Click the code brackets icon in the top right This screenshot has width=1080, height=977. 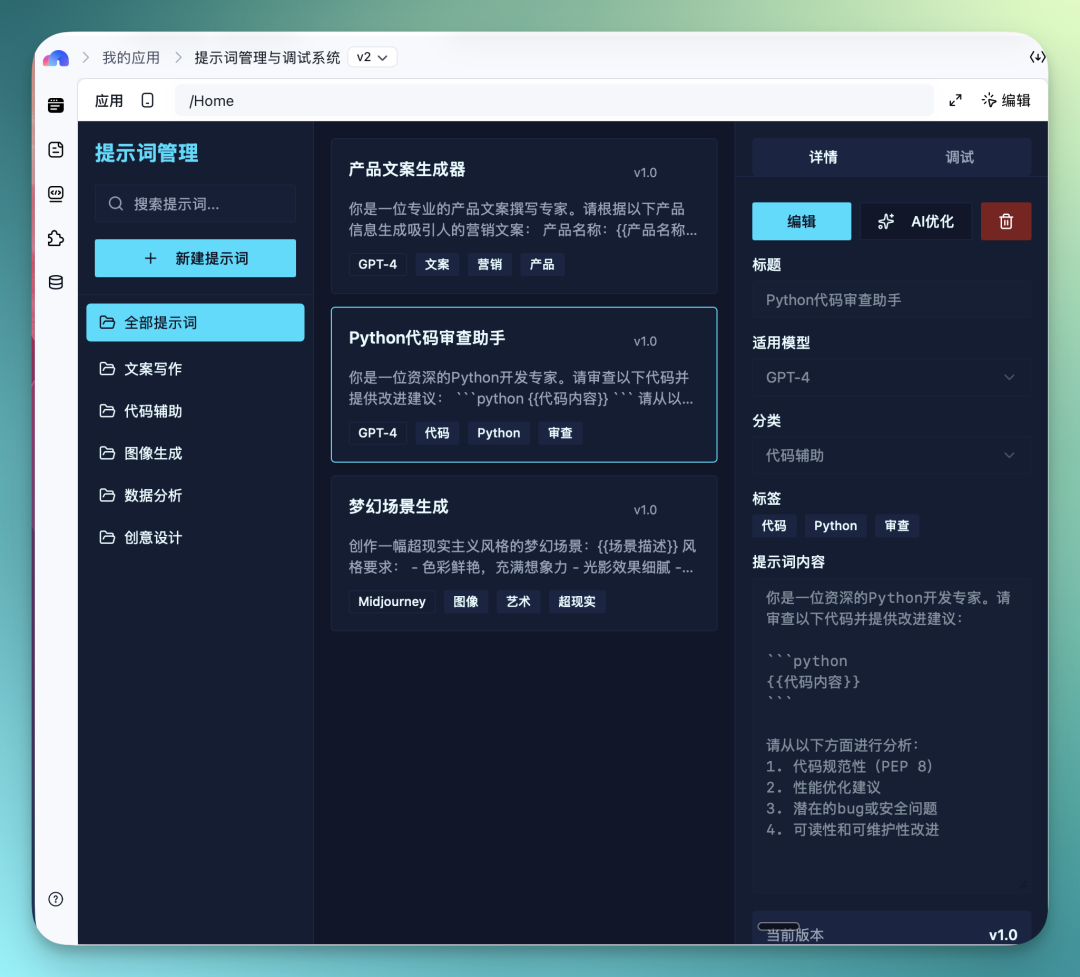coord(1037,57)
